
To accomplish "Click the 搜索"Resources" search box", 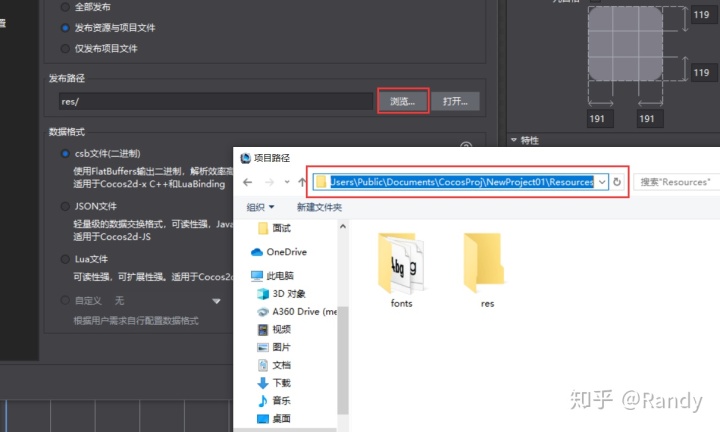I will click(677, 182).
